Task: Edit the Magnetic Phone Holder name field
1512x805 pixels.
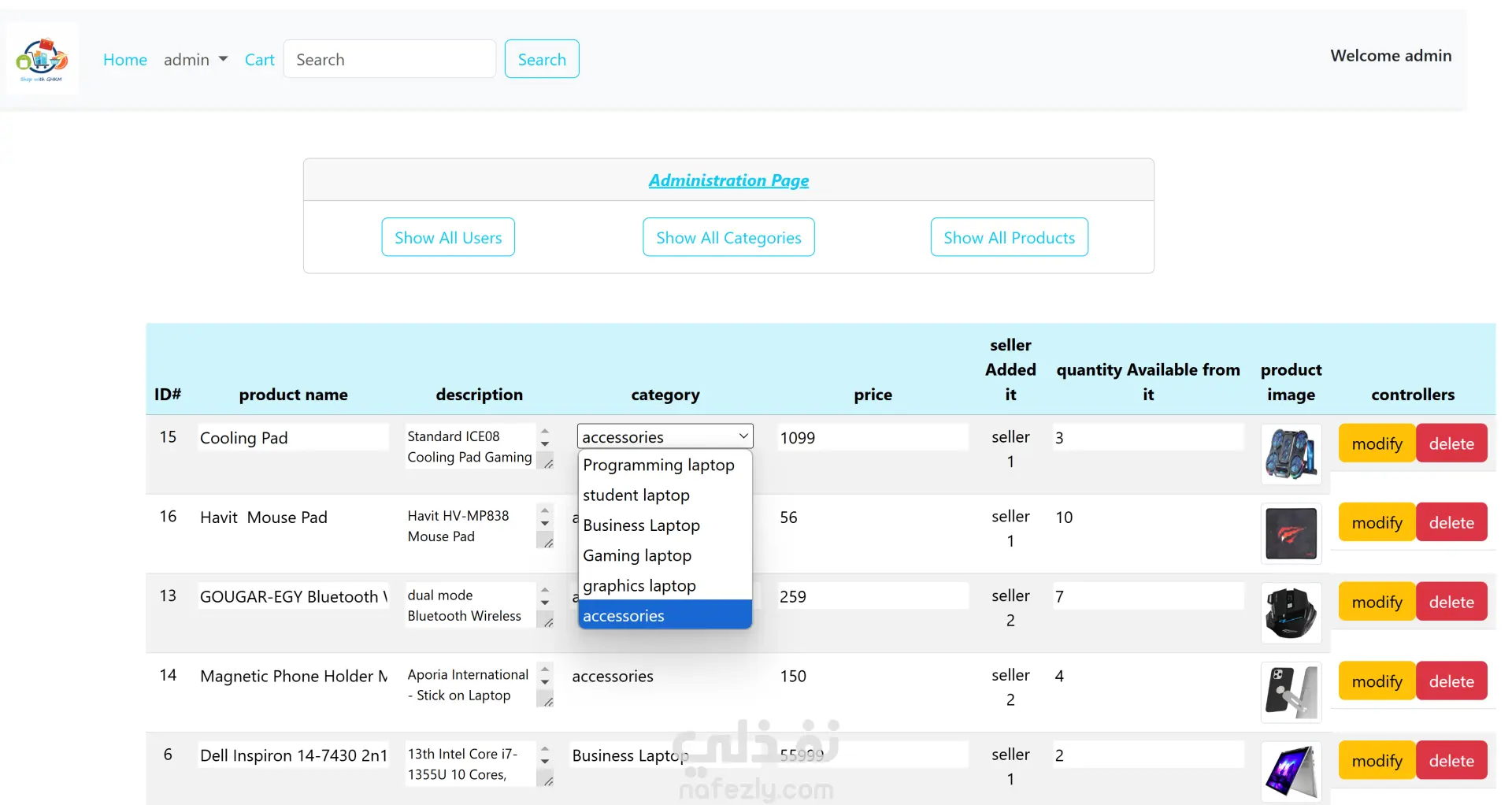Action: (x=293, y=677)
